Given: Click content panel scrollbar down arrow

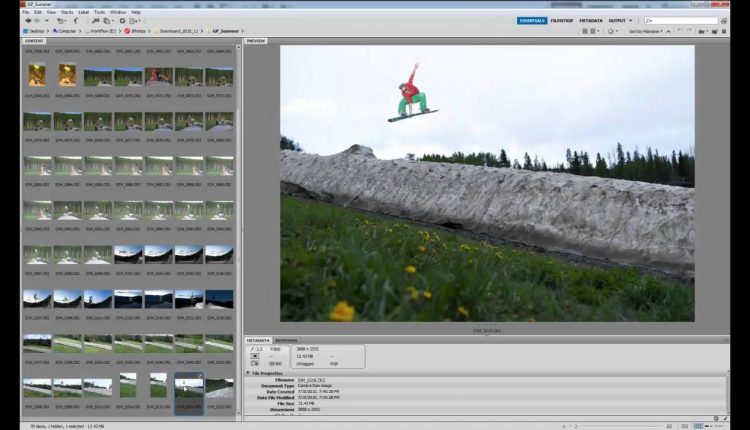Looking at the screenshot, I should (x=239, y=413).
